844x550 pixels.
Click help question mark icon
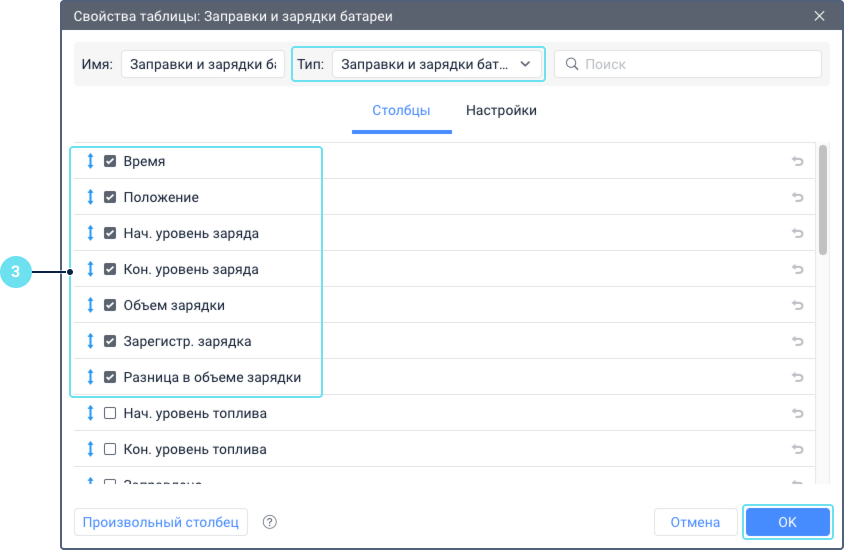[x=269, y=522]
